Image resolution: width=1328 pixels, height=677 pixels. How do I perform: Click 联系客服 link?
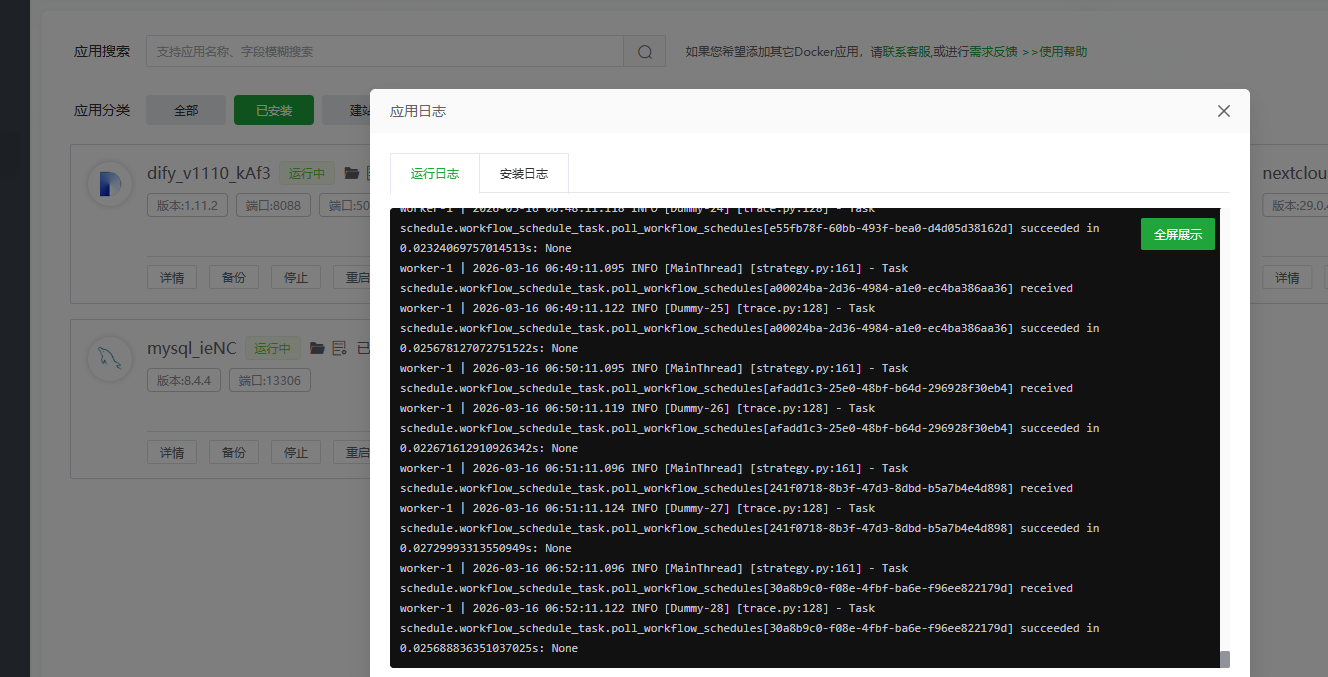(906, 52)
